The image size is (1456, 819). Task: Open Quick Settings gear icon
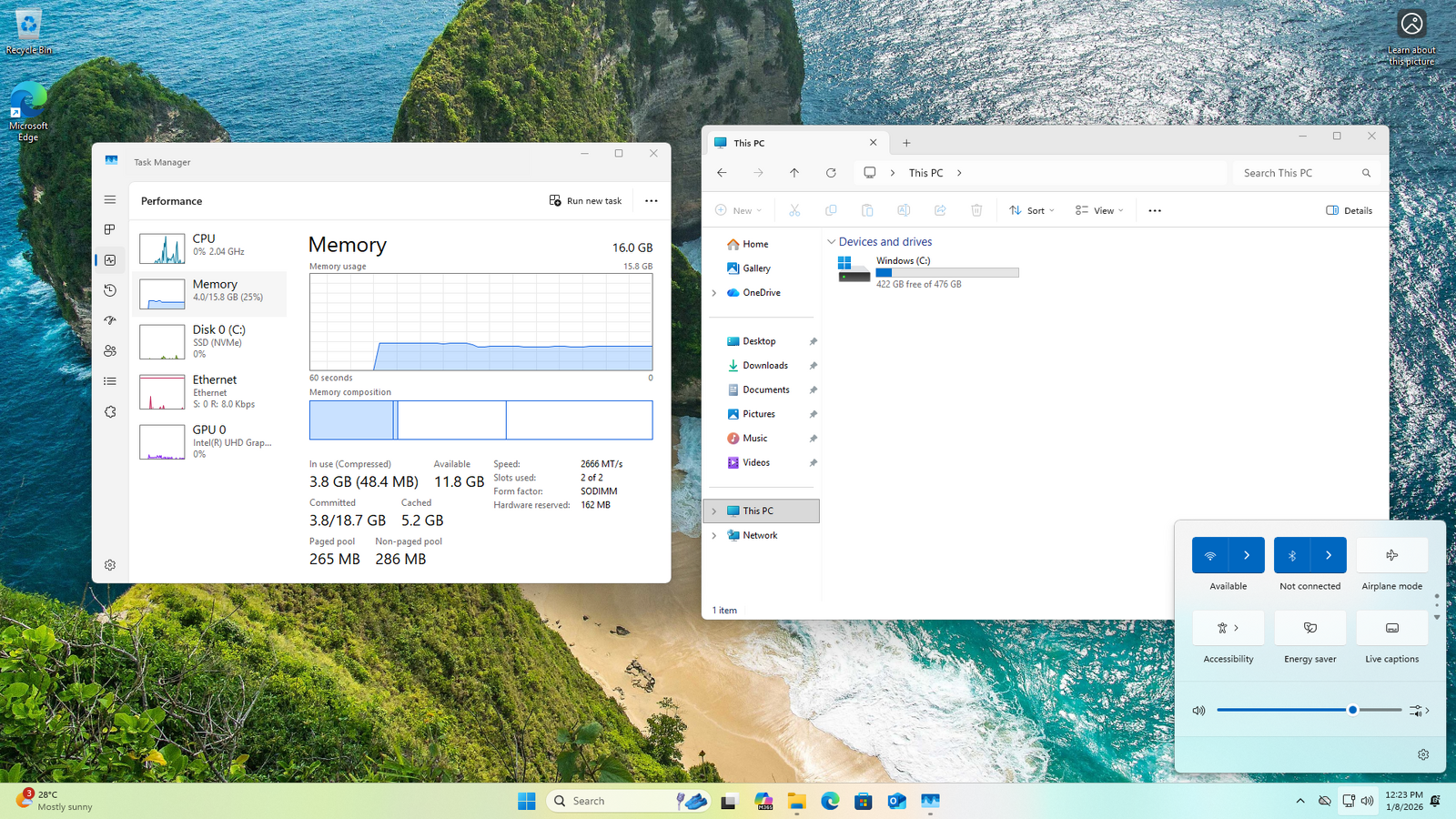(x=1423, y=754)
